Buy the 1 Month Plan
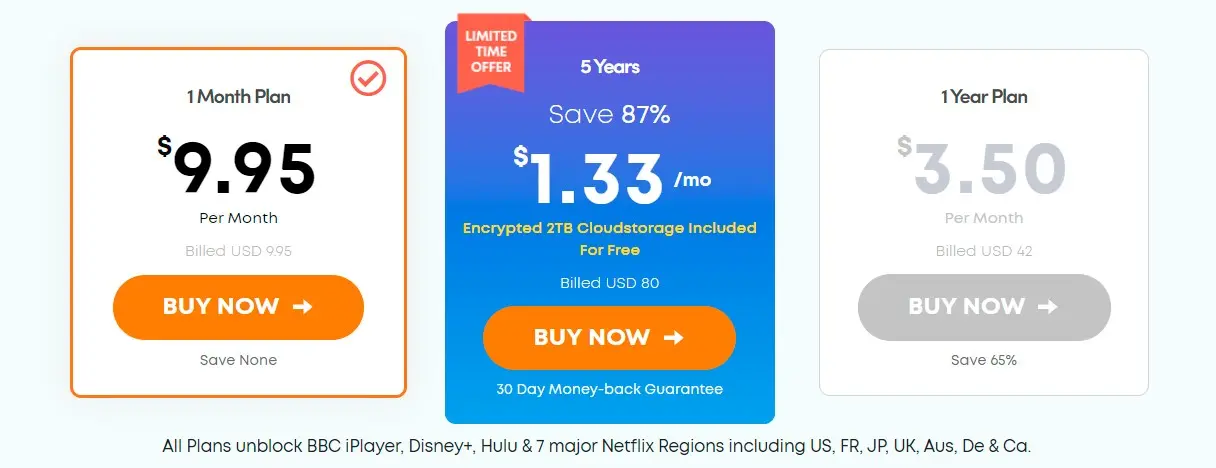Screen dimensions: 1216x468 click(x=238, y=307)
